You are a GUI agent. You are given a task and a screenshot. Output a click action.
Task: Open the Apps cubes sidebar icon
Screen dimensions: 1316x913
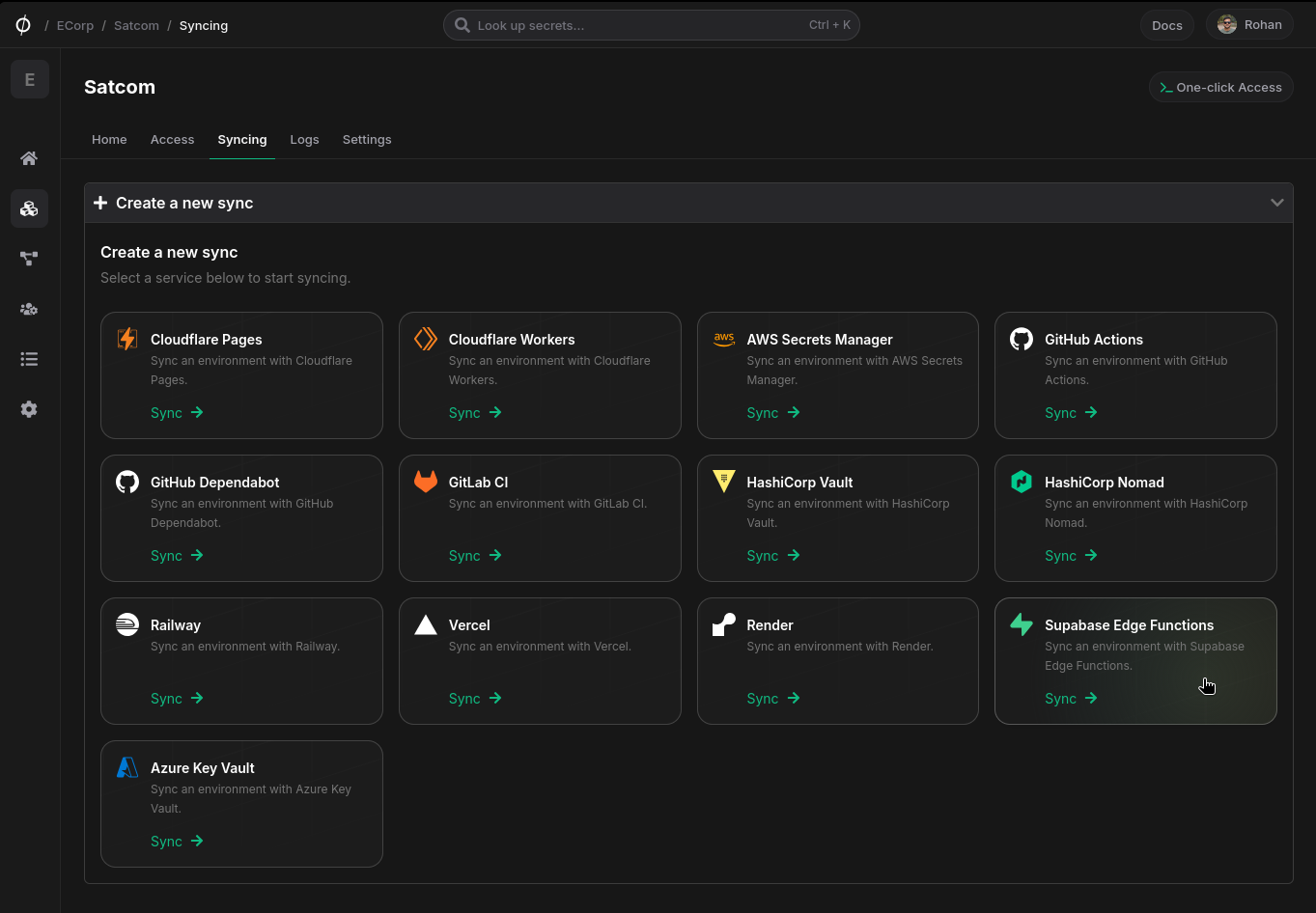29,208
